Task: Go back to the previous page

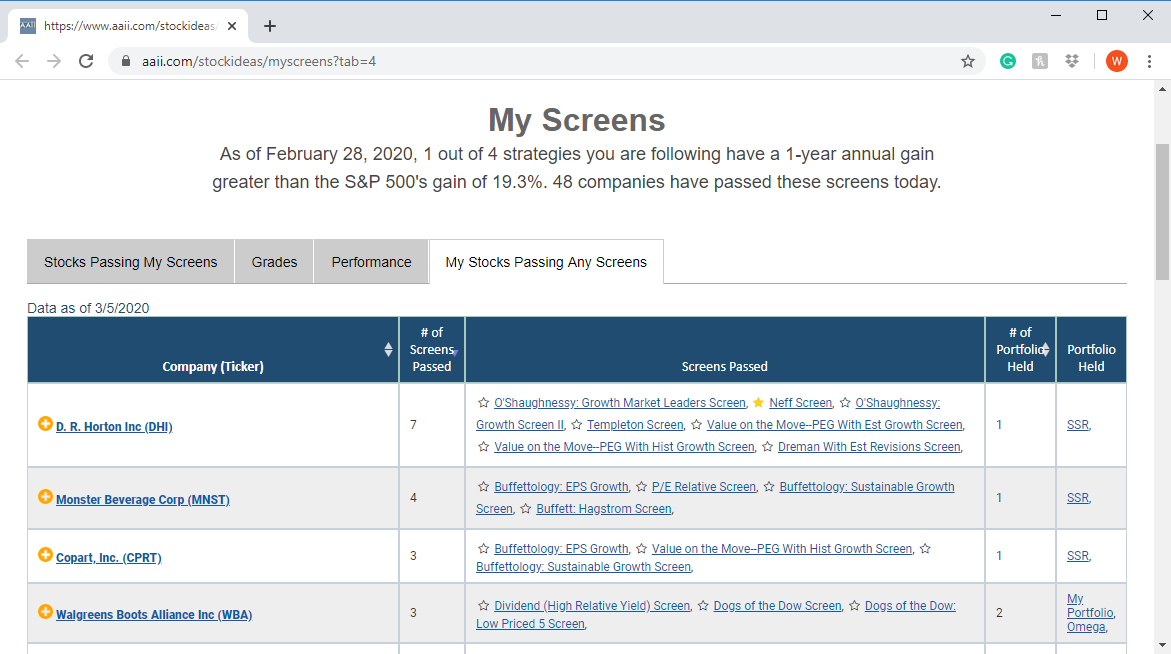Action: point(22,61)
